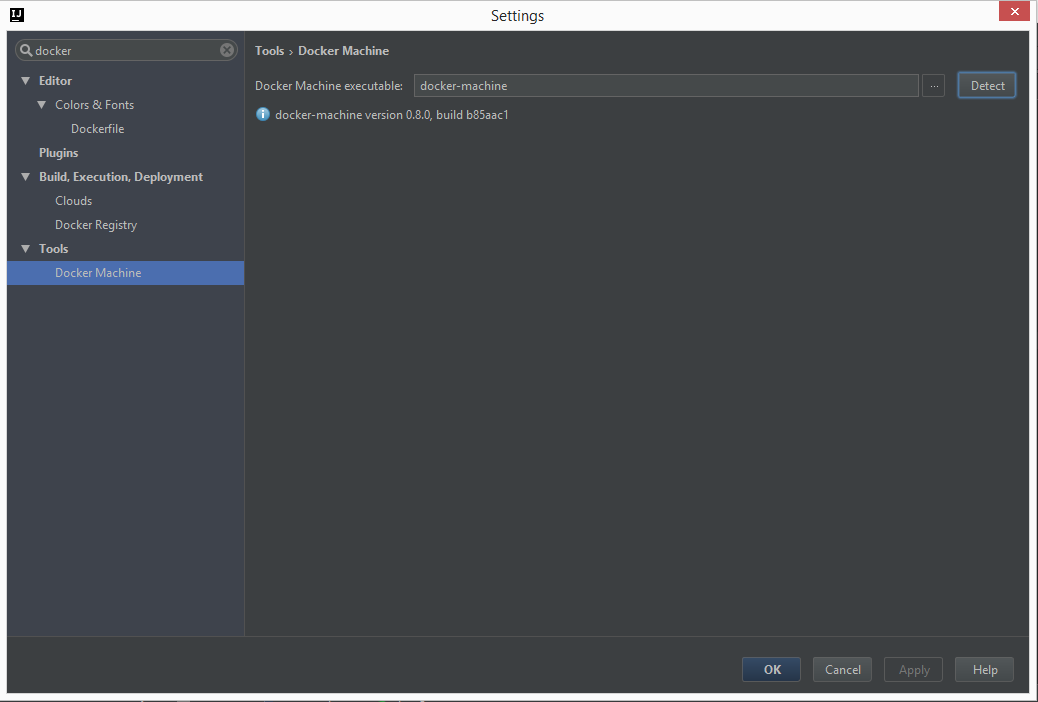Confirm settings with OK button
Viewport: 1038px width, 702px height.
click(x=771, y=670)
